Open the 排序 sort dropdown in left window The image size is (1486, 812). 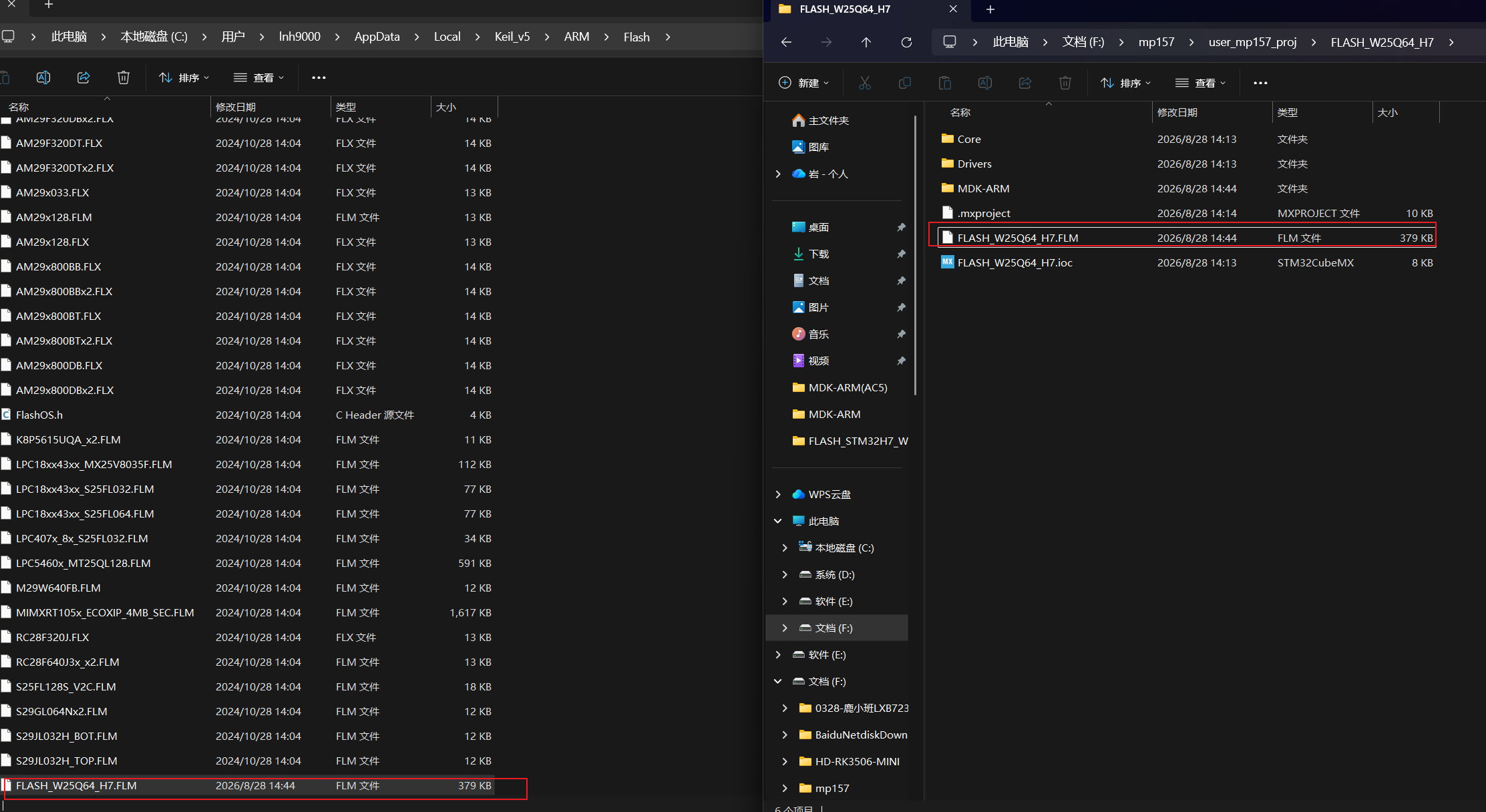(x=184, y=77)
